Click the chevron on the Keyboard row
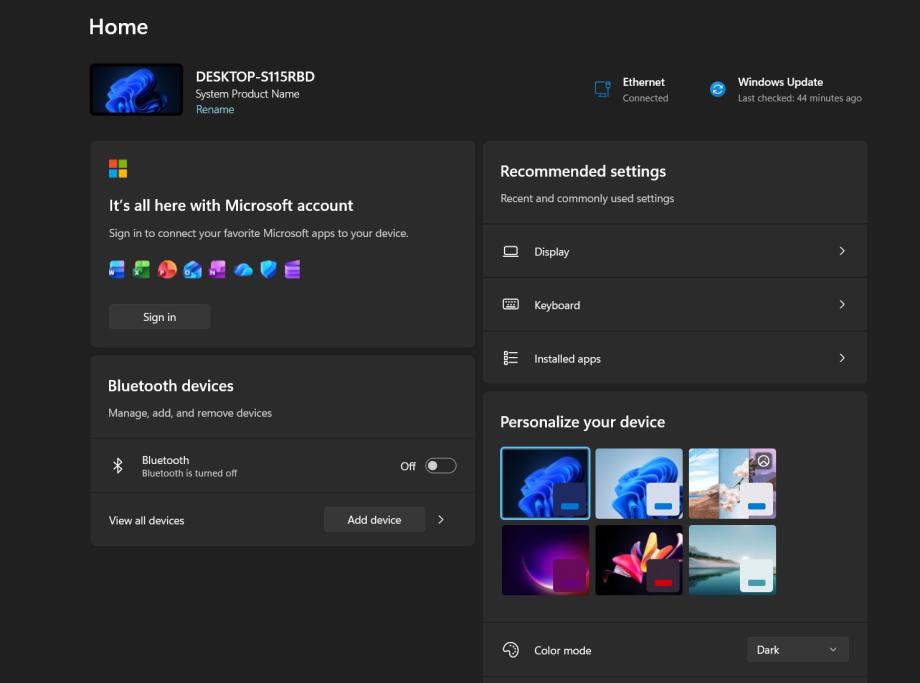Viewport: 920px width, 683px height. coord(841,305)
